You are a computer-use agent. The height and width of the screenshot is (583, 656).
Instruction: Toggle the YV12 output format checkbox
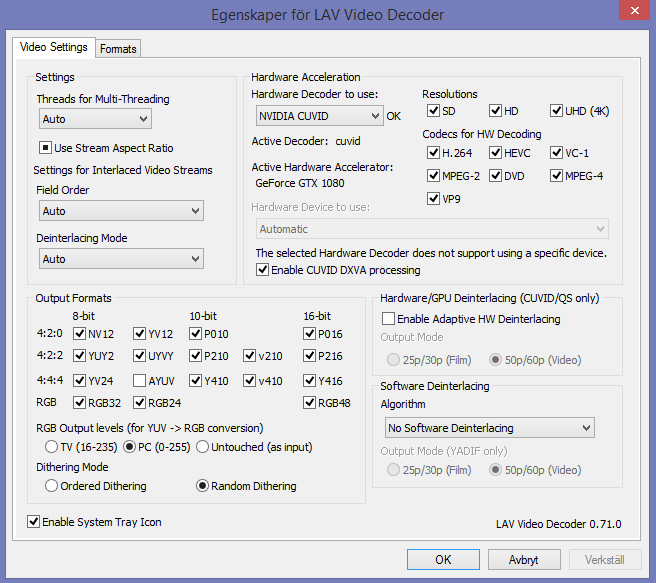[x=139, y=334]
